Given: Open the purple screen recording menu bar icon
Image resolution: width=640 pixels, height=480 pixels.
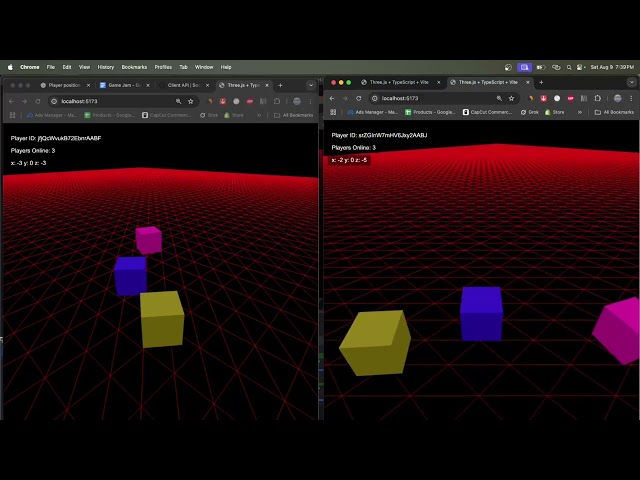Looking at the screenshot, I should (524, 67).
